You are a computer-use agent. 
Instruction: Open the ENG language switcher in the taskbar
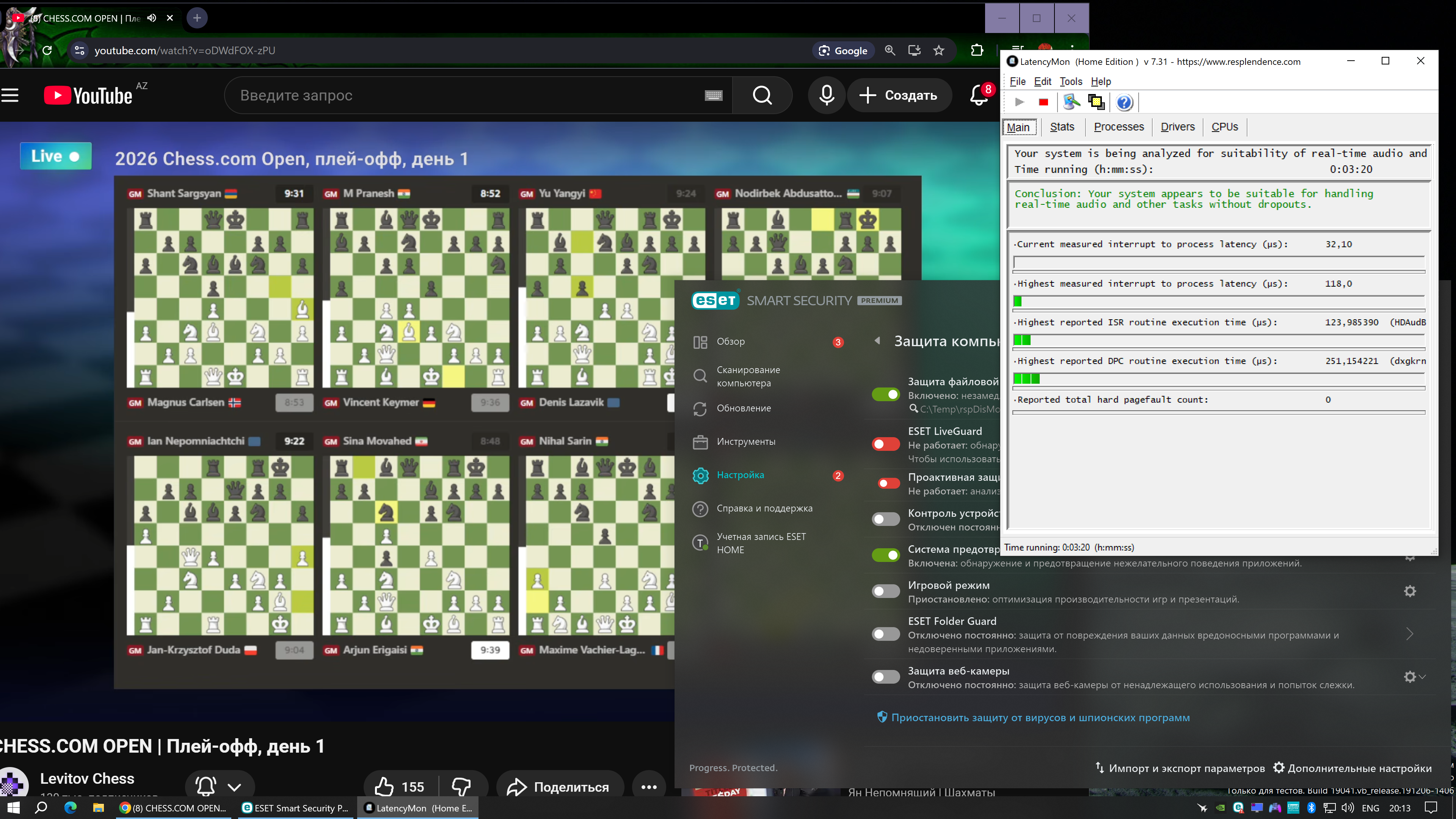[1371, 808]
